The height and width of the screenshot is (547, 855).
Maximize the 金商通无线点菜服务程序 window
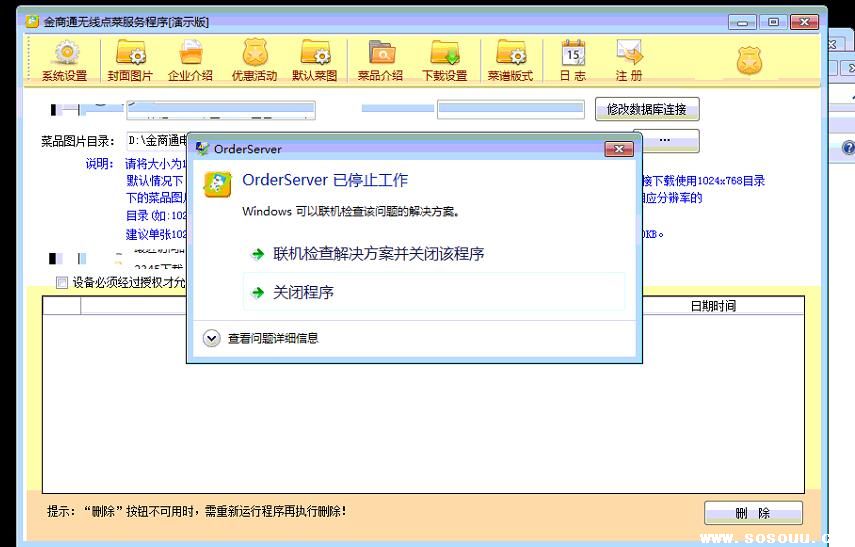click(x=773, y=22)
